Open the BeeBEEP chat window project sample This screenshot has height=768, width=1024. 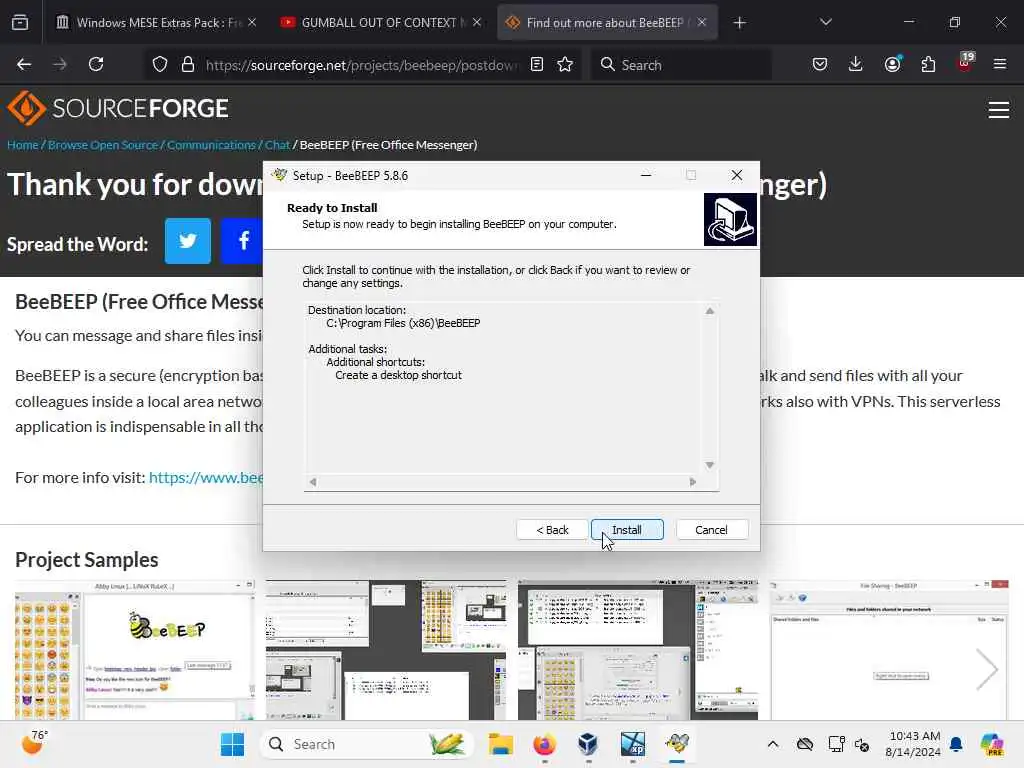135,650
